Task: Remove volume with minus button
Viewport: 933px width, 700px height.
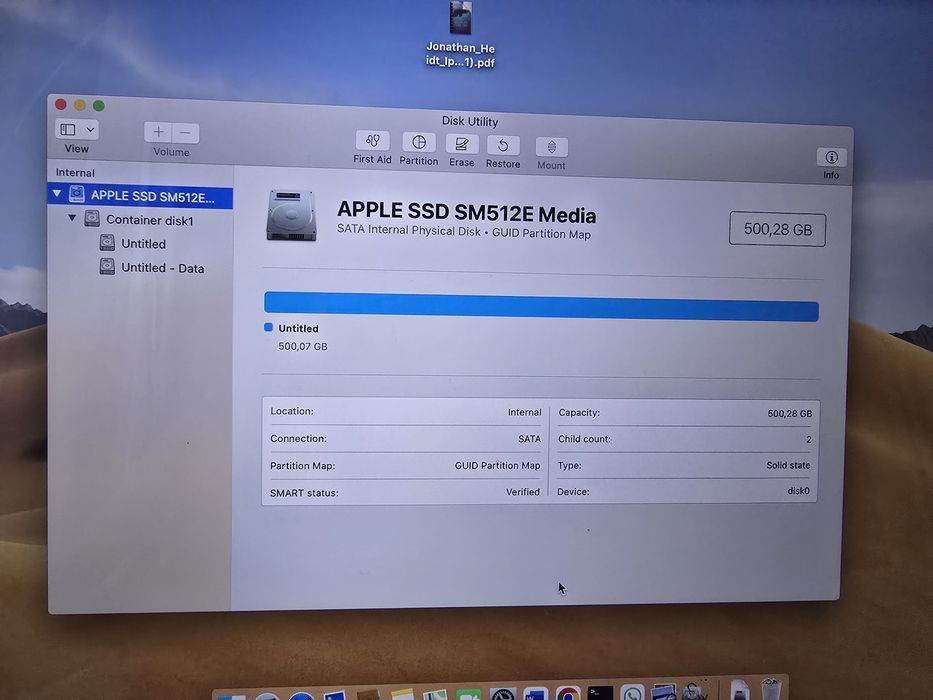Action: pos(186,133)
